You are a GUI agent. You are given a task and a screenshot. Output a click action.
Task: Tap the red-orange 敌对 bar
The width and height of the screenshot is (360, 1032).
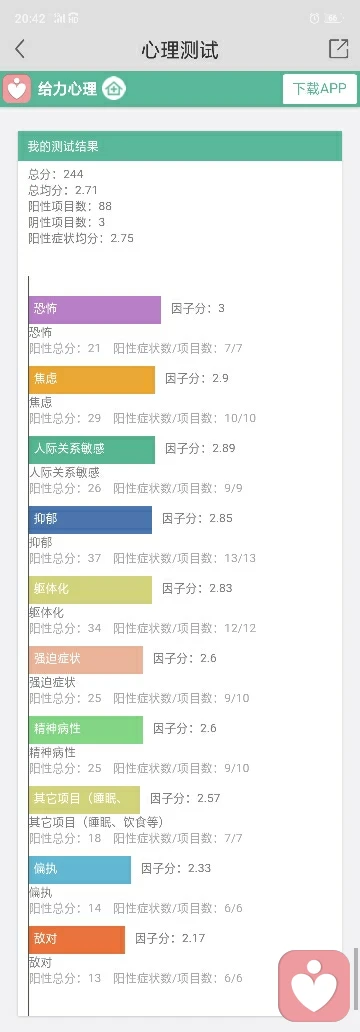pyautogui.click(x=76, y=940)
